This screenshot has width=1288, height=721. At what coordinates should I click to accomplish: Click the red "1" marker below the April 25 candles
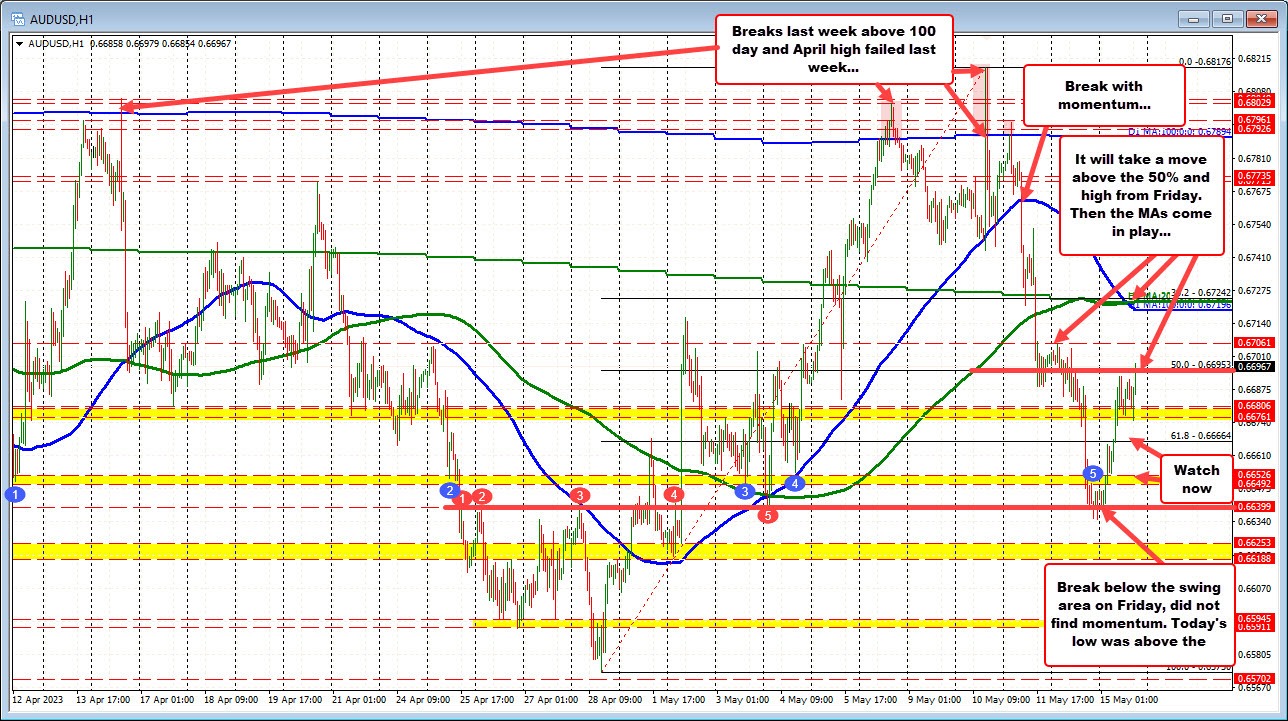click(463, 498)
